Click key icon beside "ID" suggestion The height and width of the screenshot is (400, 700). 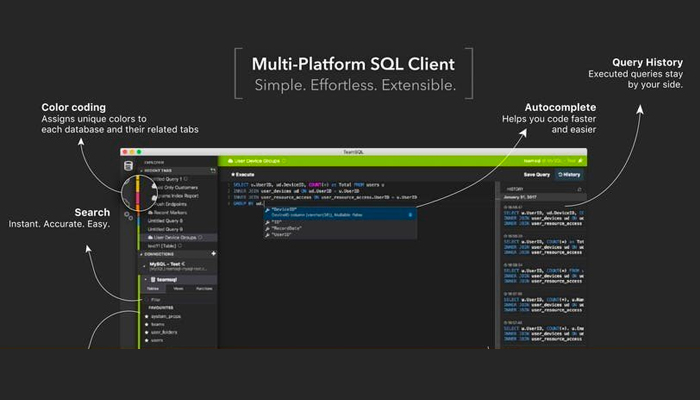[267, 222]
